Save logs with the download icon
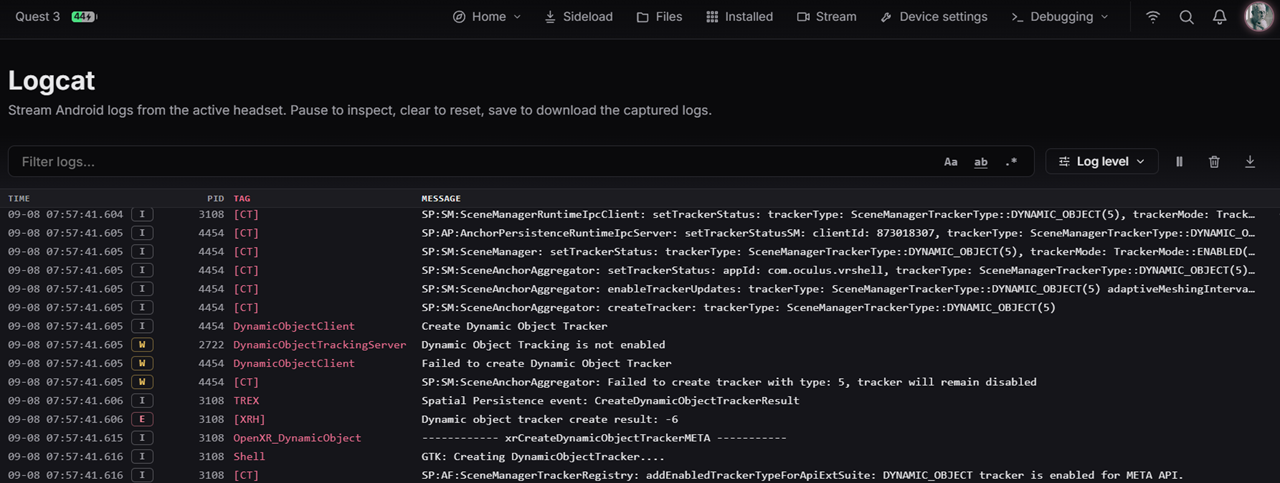Image resolution: width=1280 pixels, height=483 pixels. [1249, 162]
